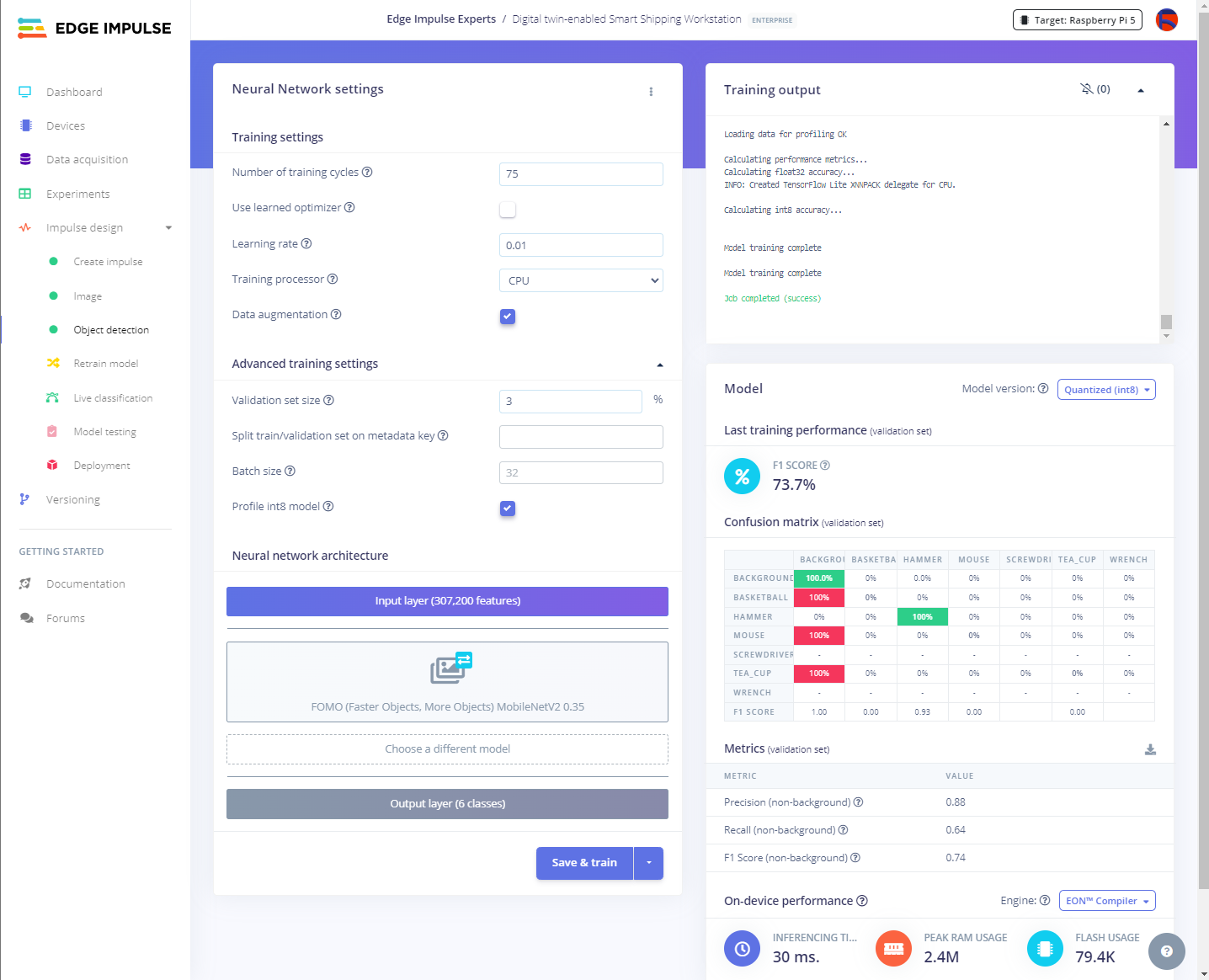1209x980 pixels.
Task: Open the Quantized (int8) model version dropdown
Action: coord(1106,390)
